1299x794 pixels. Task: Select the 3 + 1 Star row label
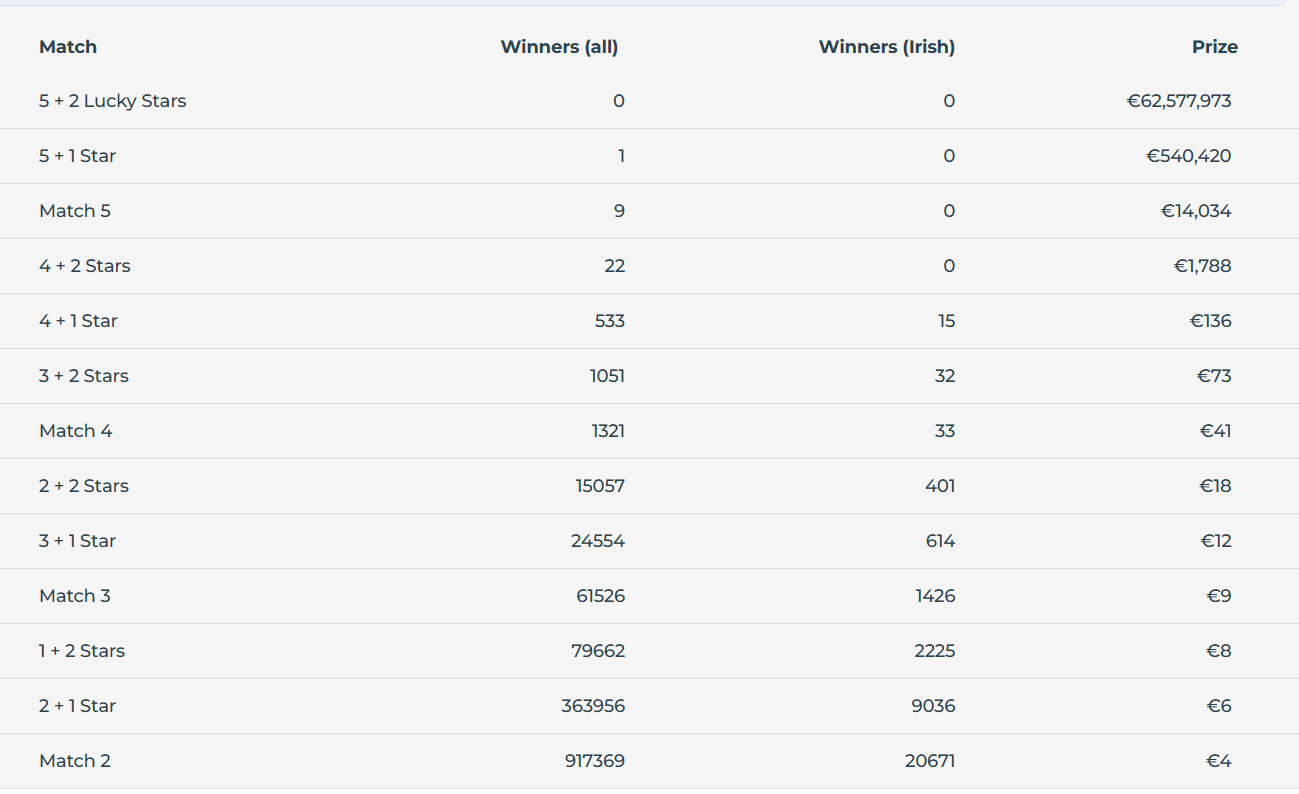click(78, 541)
